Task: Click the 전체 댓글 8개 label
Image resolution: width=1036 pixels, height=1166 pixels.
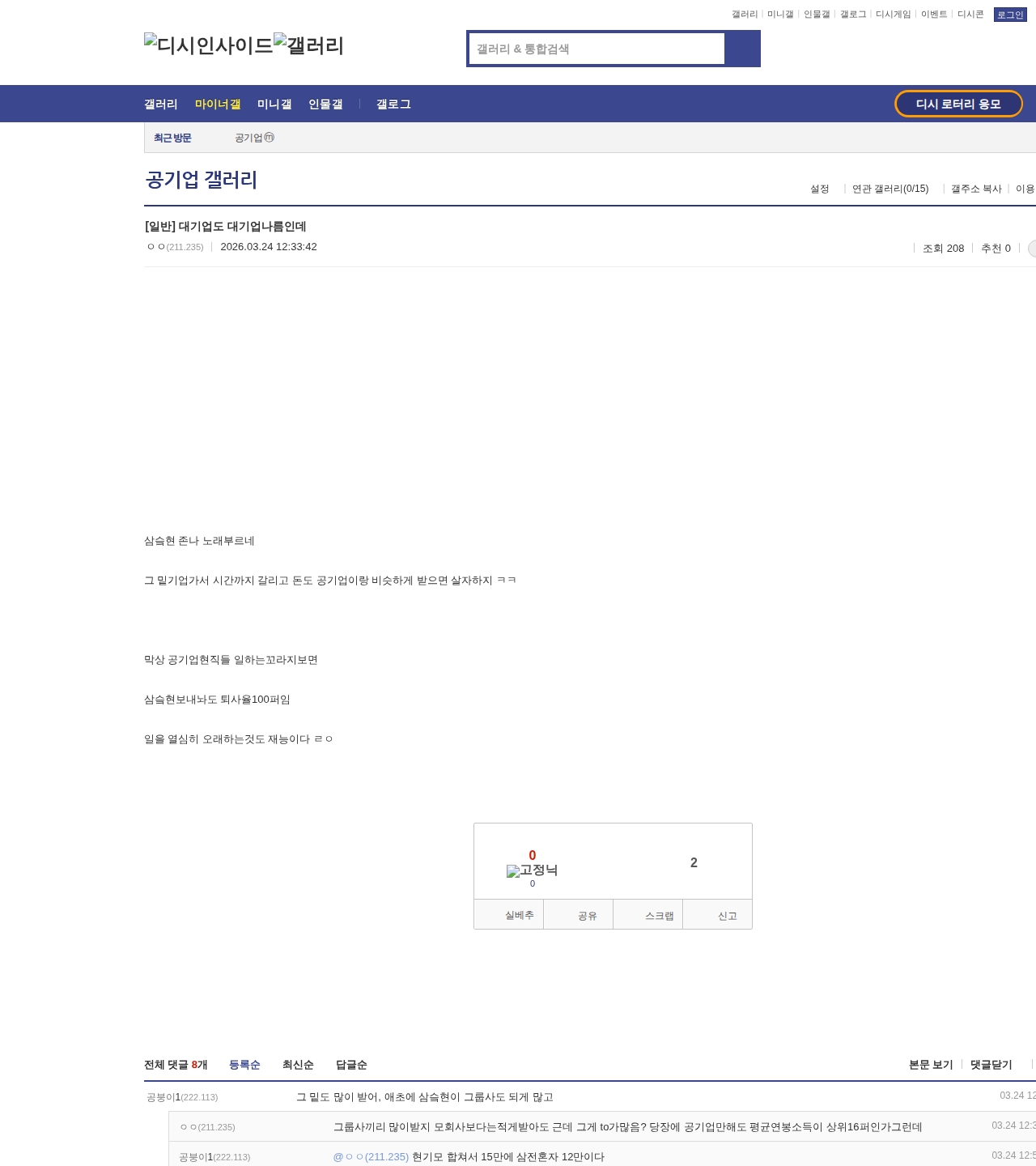Action: 176,1065
